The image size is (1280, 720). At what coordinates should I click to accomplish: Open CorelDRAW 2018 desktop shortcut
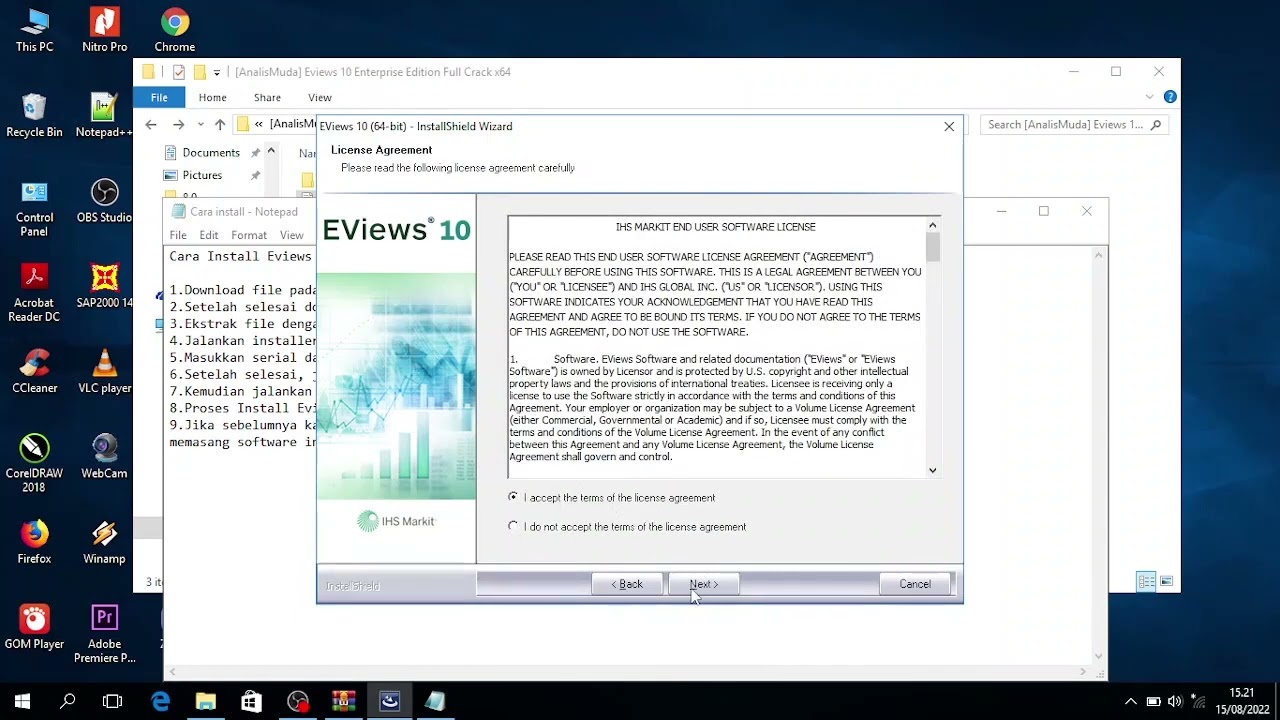[34, 464]
